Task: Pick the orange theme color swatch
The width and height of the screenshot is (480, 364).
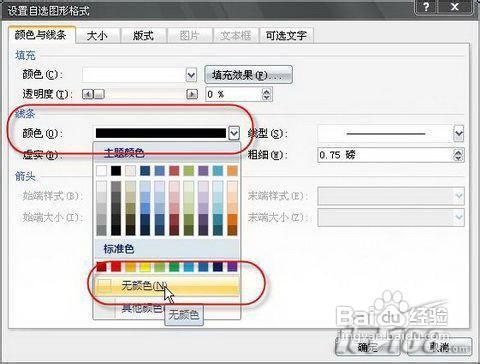Action: pos(232,171)
